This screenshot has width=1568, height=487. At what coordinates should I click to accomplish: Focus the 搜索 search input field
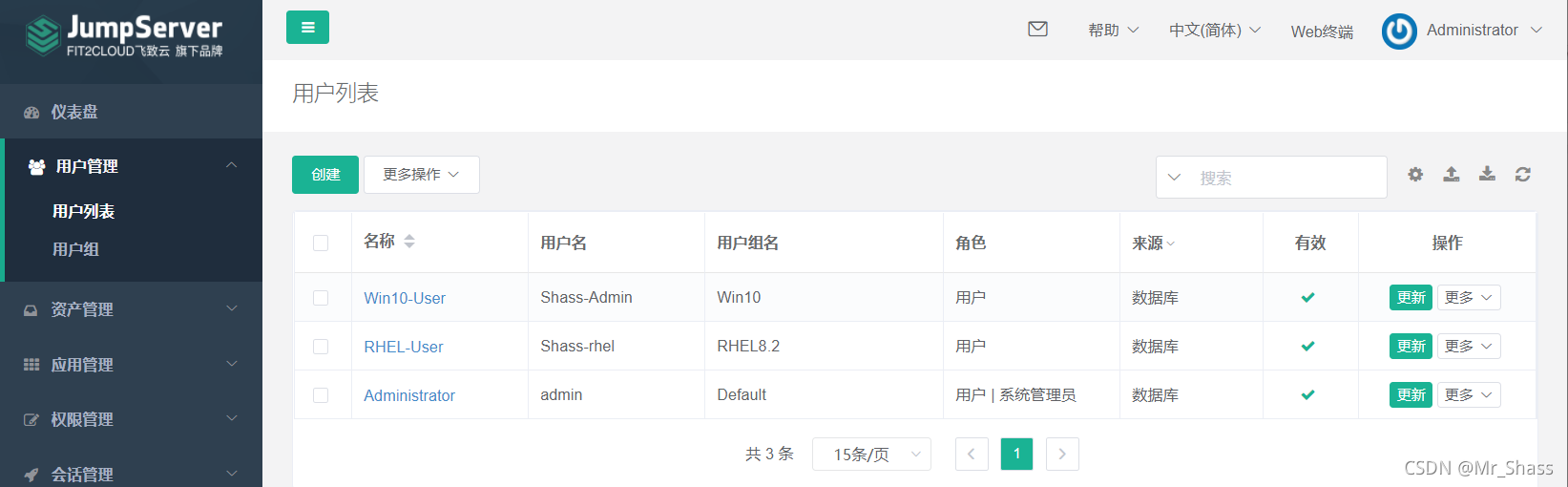coord(1288,178)
